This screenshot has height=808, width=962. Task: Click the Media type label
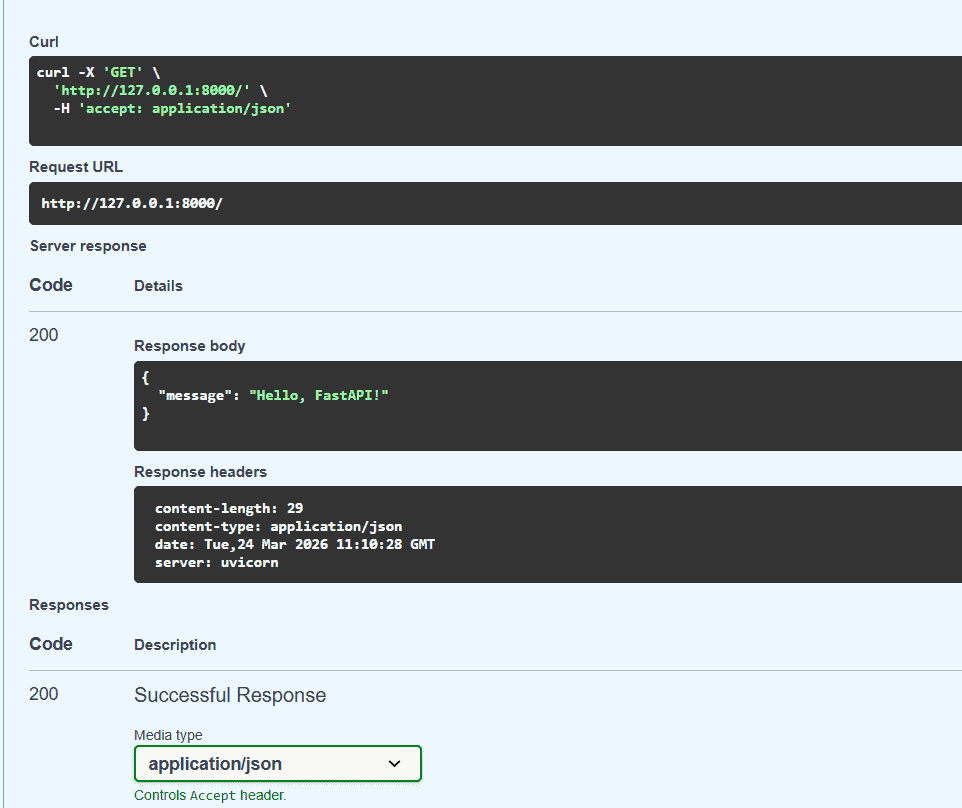167,735
